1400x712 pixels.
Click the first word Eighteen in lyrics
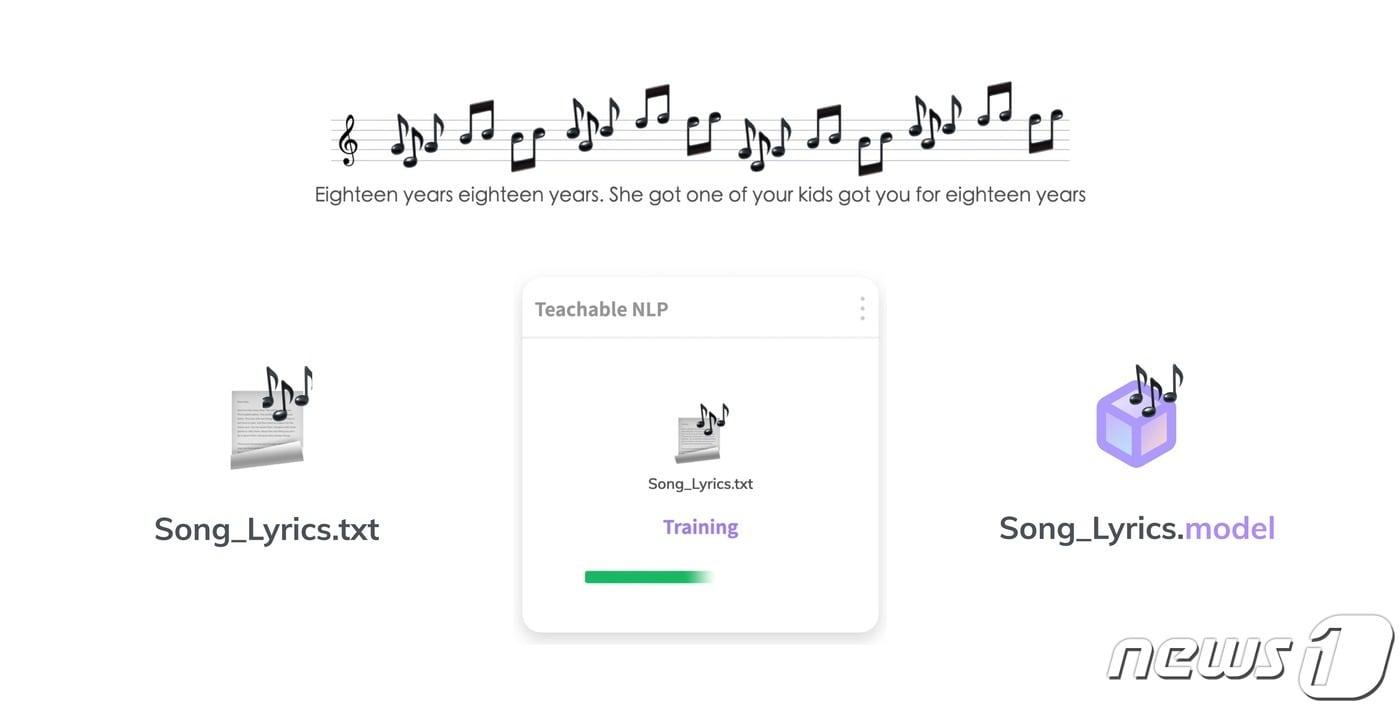[x=356, y=195]
